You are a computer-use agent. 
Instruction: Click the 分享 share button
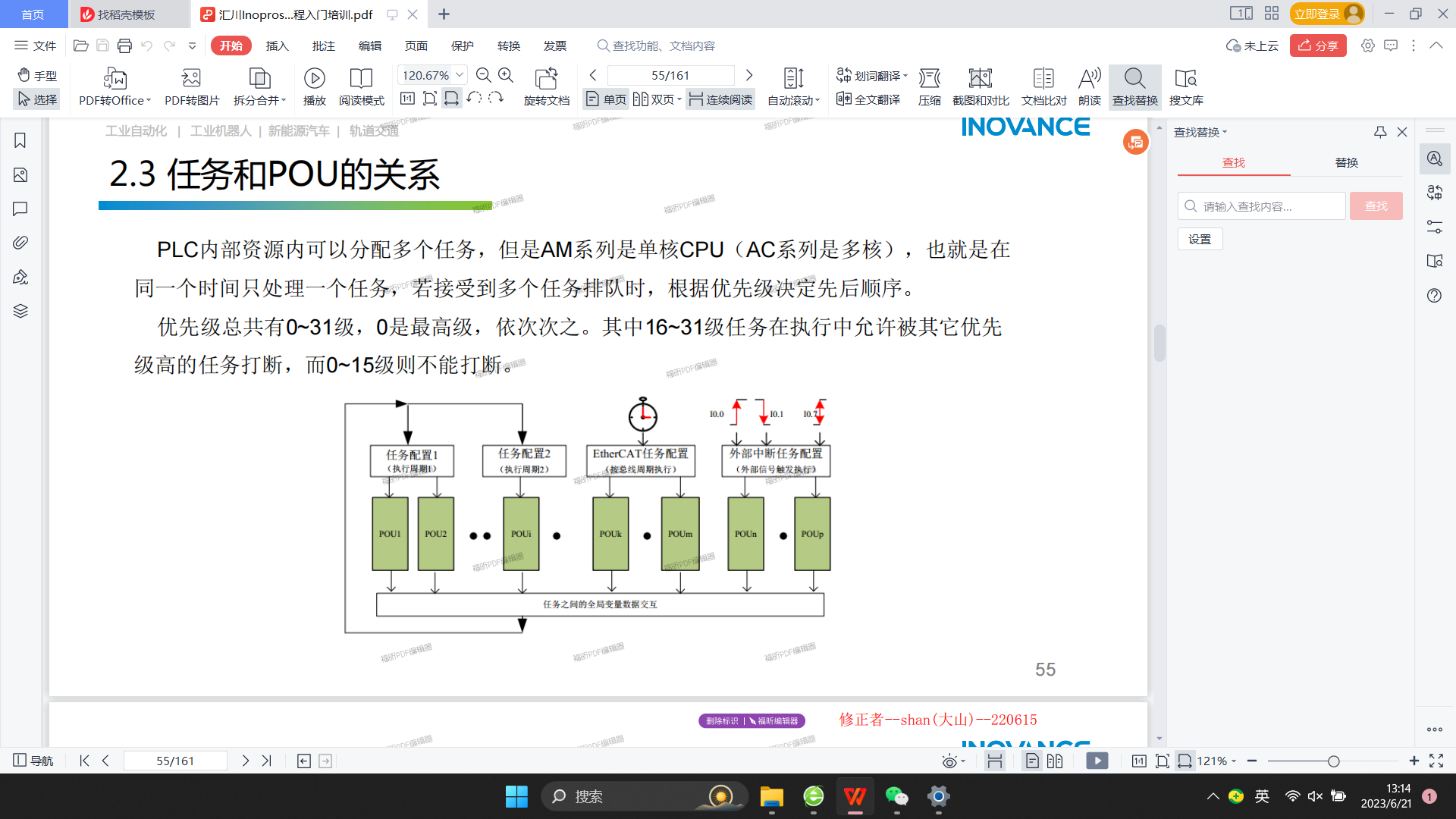click(x=1318, y=45)
